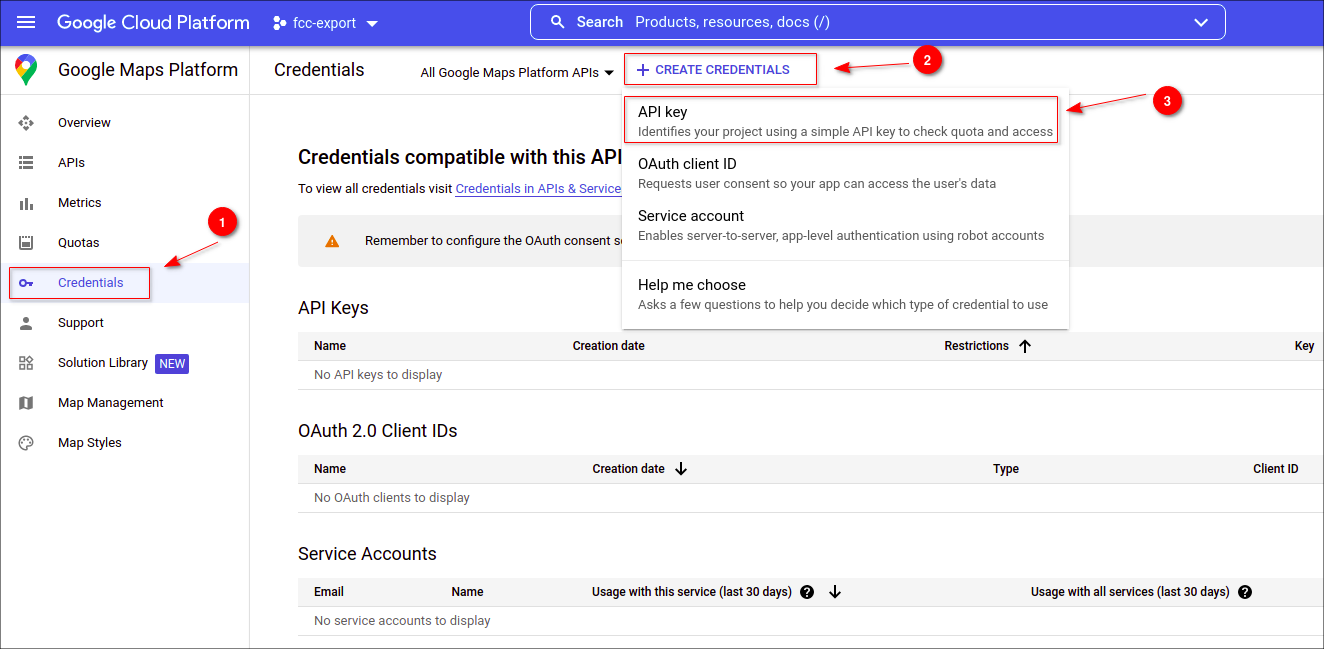Click the NEW badge beside Solution Library
1324x649 pixels.
point(172,364)
